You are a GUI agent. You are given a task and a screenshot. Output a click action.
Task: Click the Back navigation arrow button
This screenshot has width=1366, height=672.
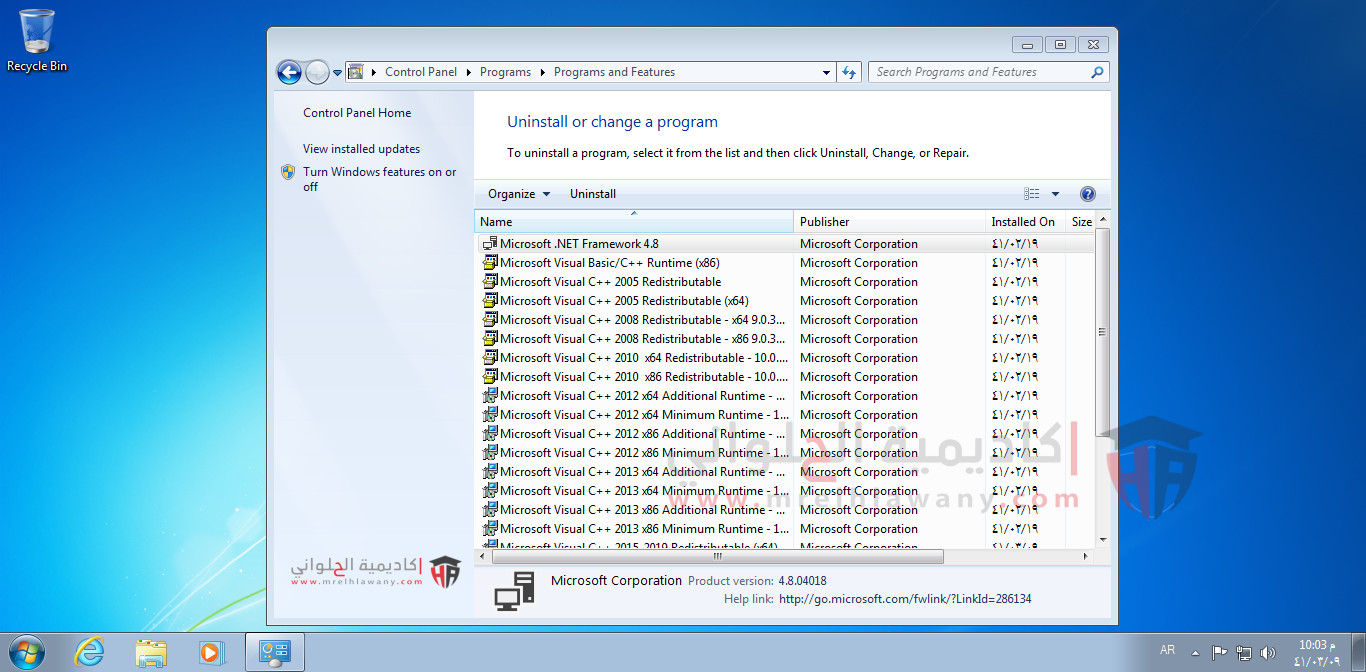[289, 72]
